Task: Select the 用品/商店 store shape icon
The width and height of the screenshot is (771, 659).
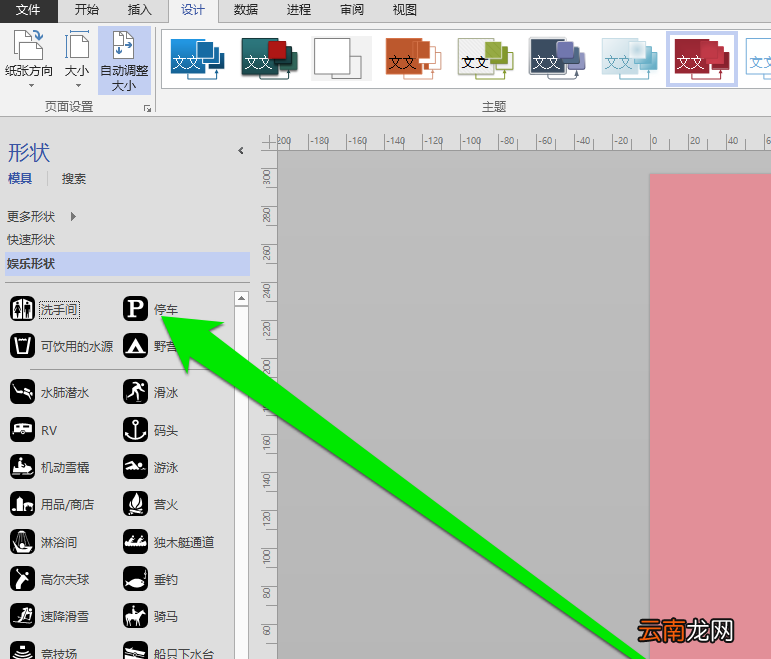Action: point(22,504)
